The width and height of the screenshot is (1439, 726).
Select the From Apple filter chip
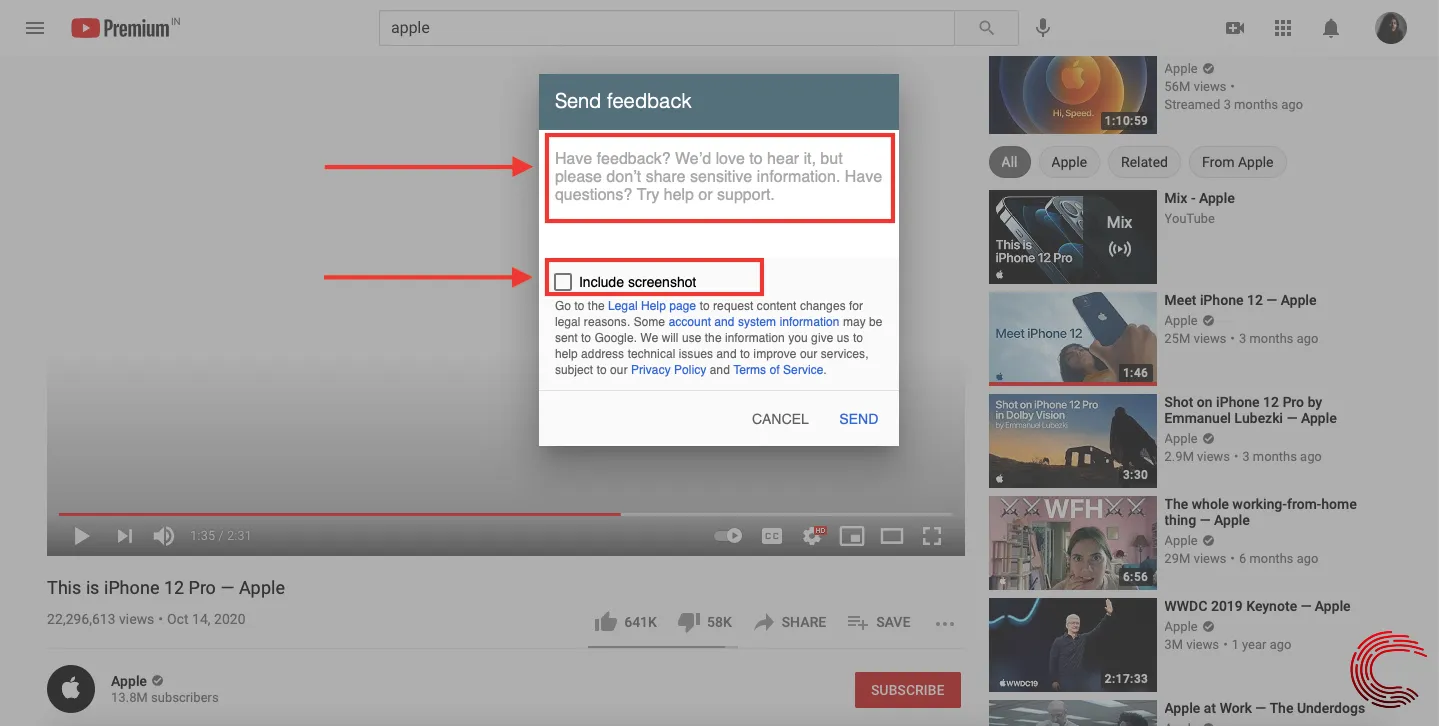(1238, 162)
